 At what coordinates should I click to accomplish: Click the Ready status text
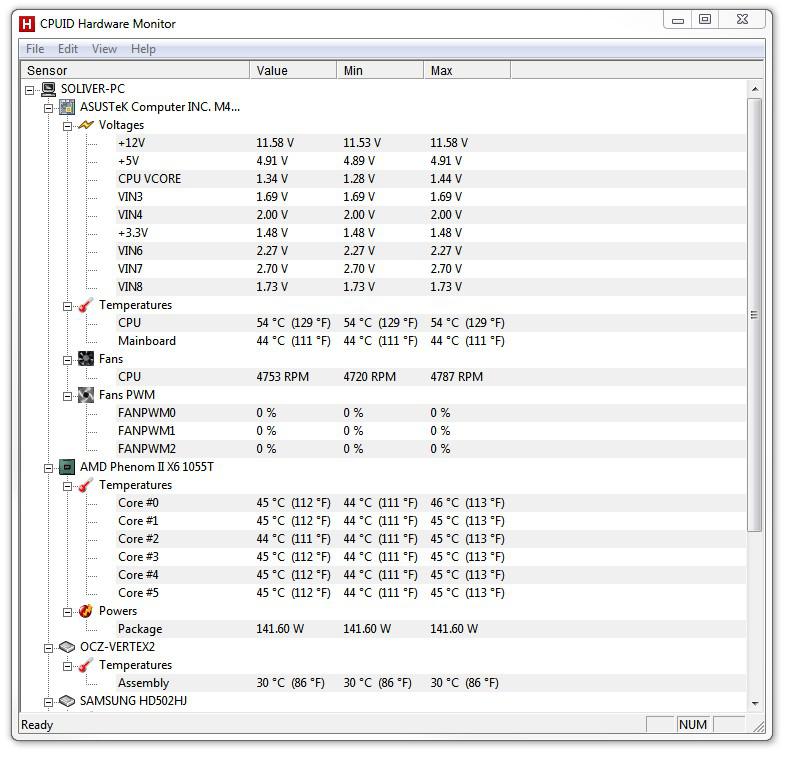37,725
